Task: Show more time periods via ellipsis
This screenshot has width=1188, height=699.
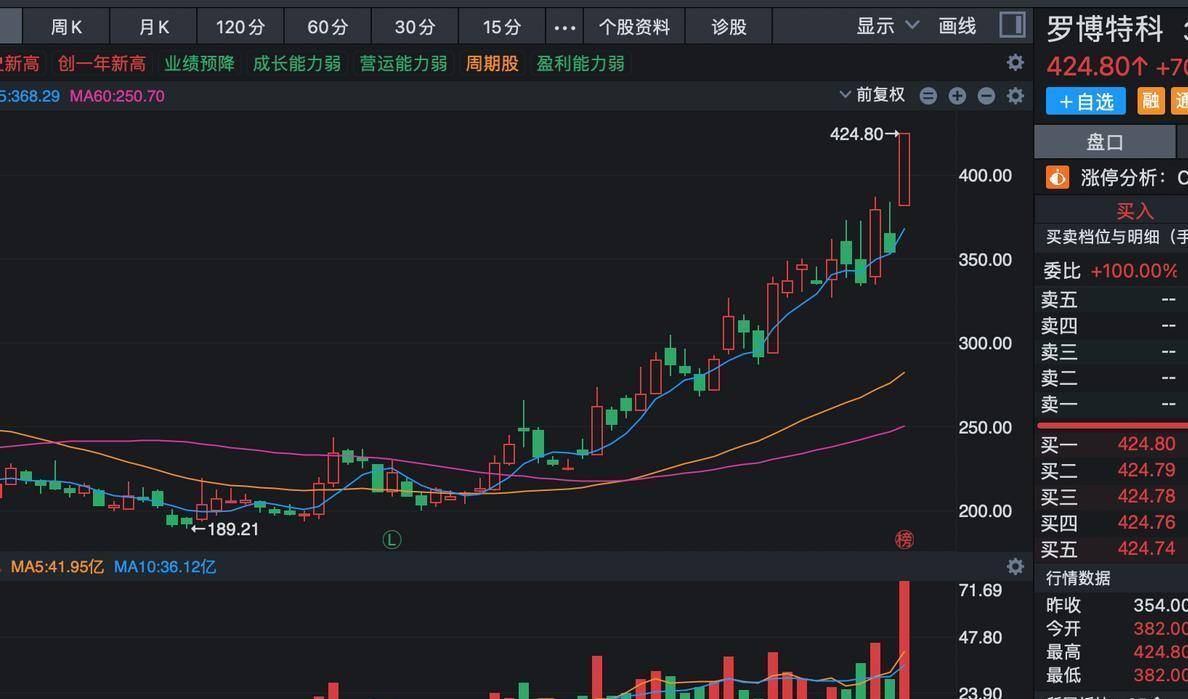Action: pos(564,27)
